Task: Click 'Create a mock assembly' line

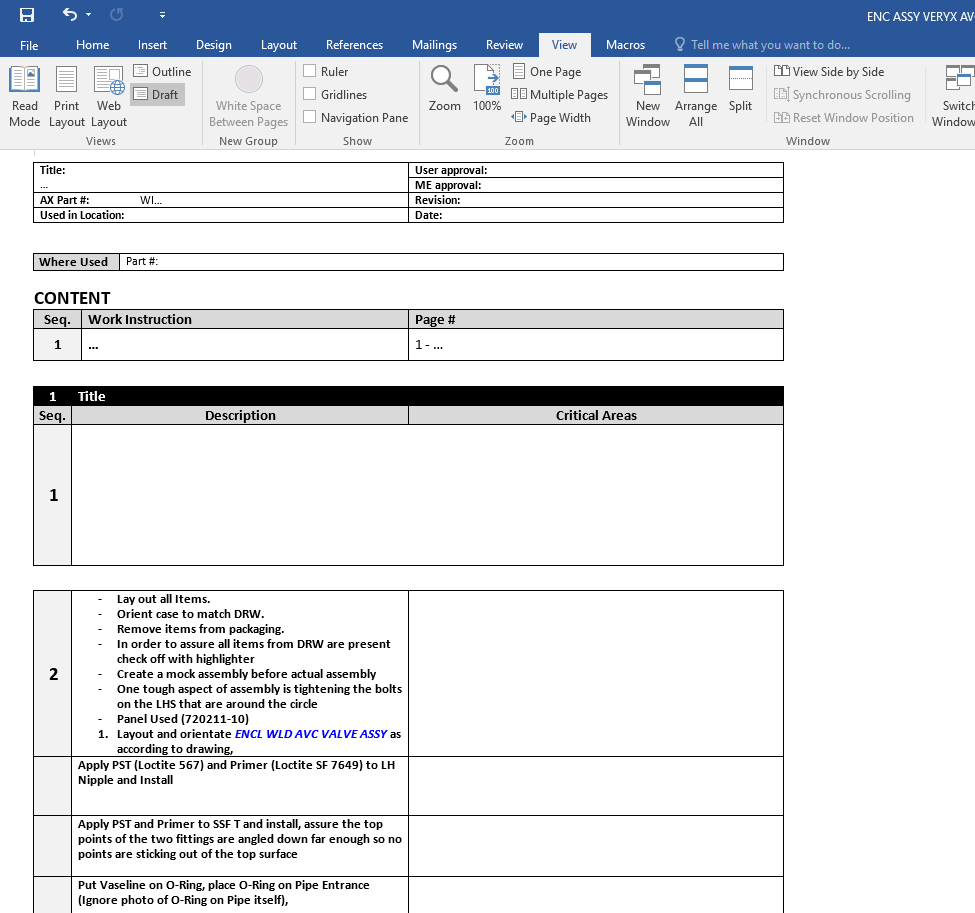Action: coord(246,674)
